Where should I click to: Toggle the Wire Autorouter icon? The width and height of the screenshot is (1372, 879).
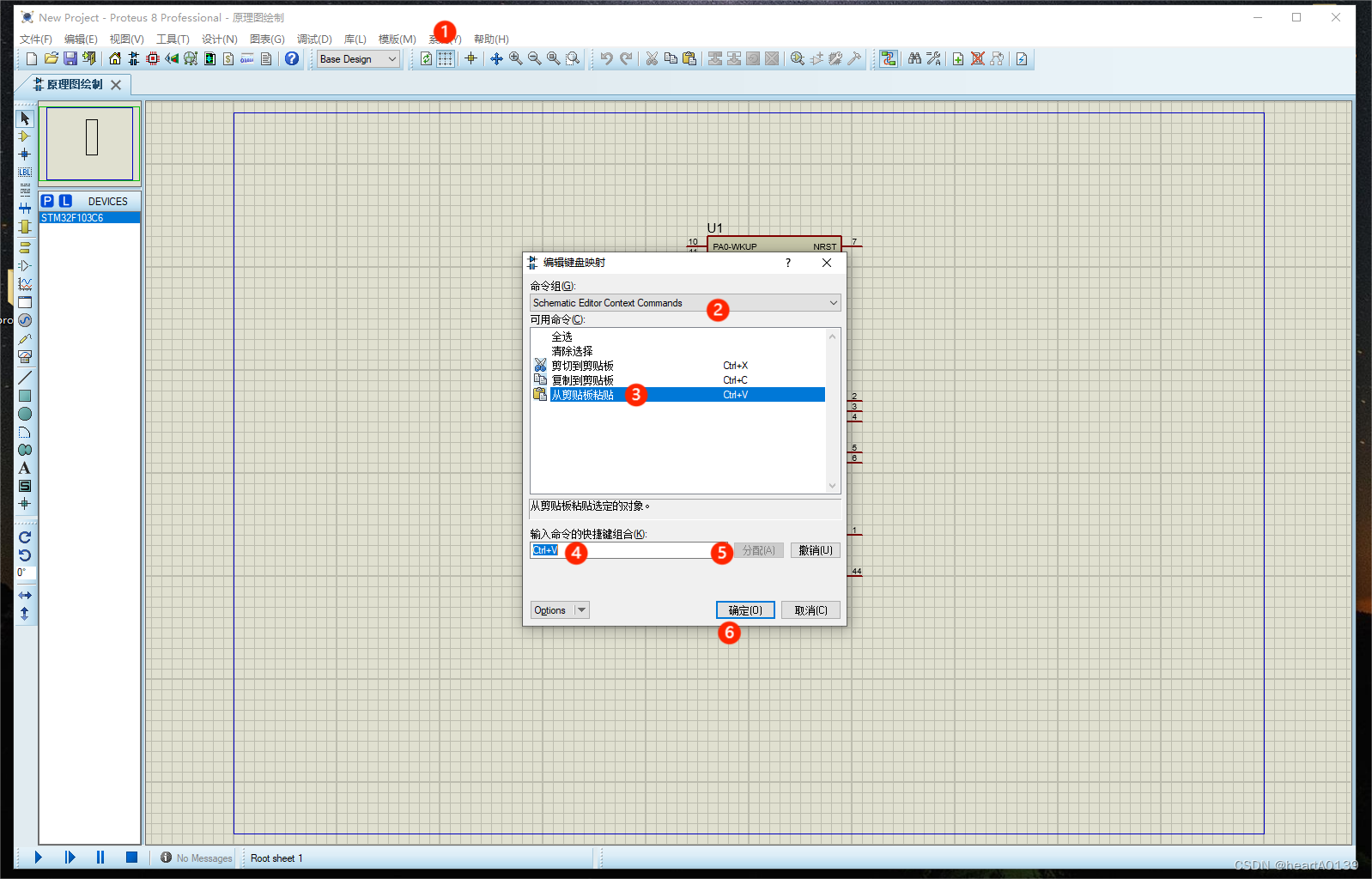[x=889, y=58]
